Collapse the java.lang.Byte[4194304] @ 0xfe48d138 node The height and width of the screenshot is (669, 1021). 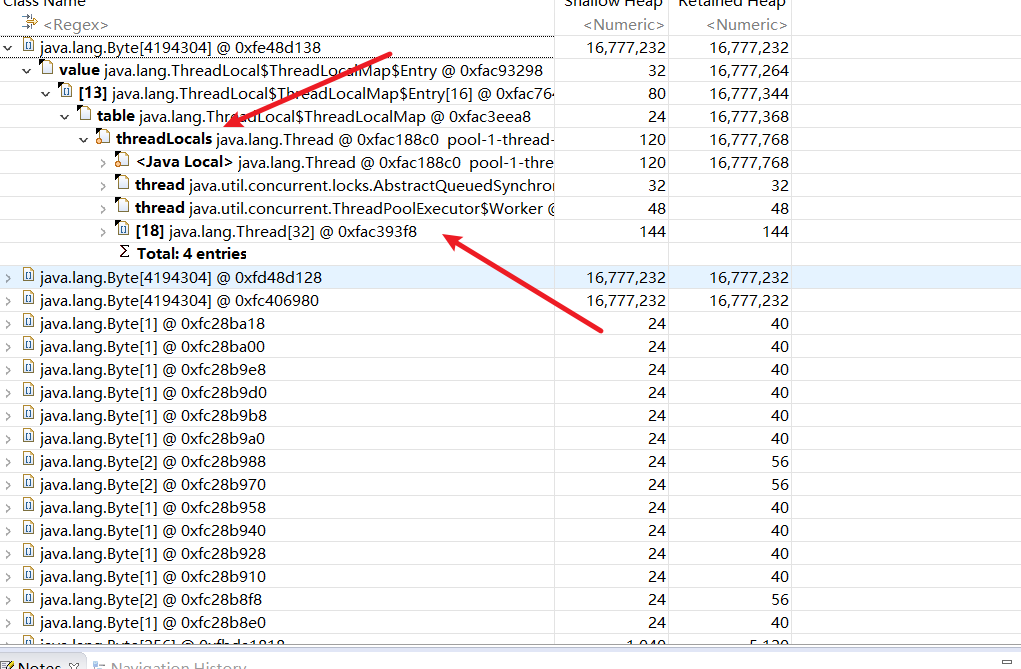click(x=9, y=47)
